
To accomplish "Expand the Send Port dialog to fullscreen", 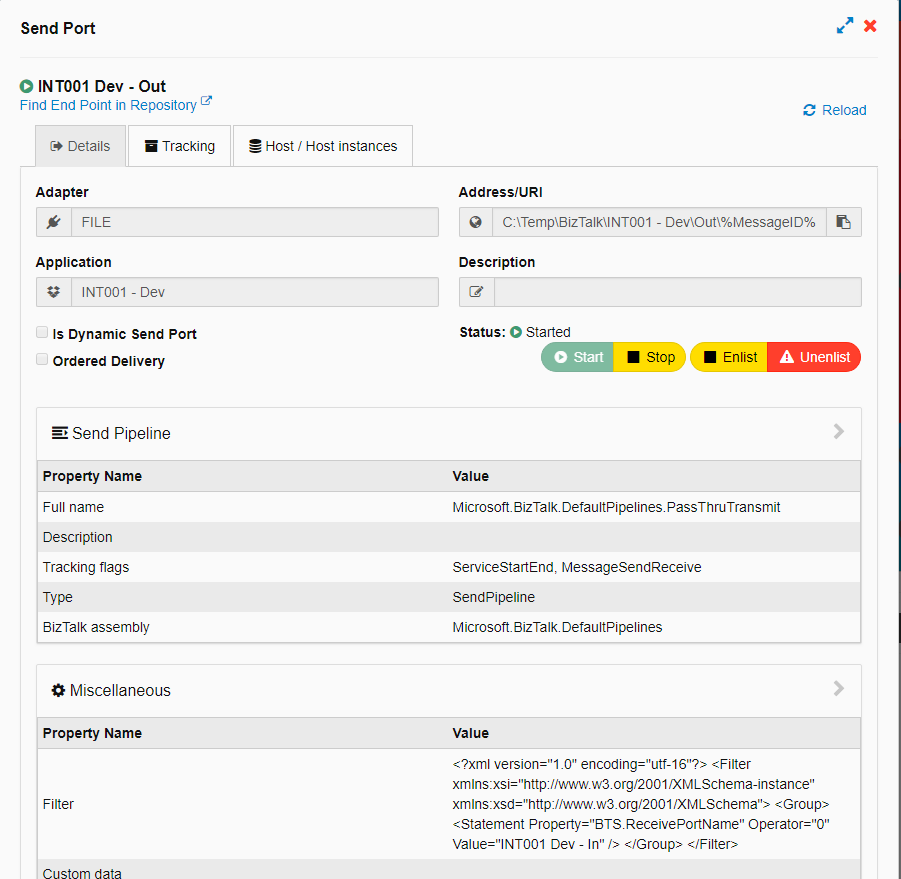I will point(844,26).
